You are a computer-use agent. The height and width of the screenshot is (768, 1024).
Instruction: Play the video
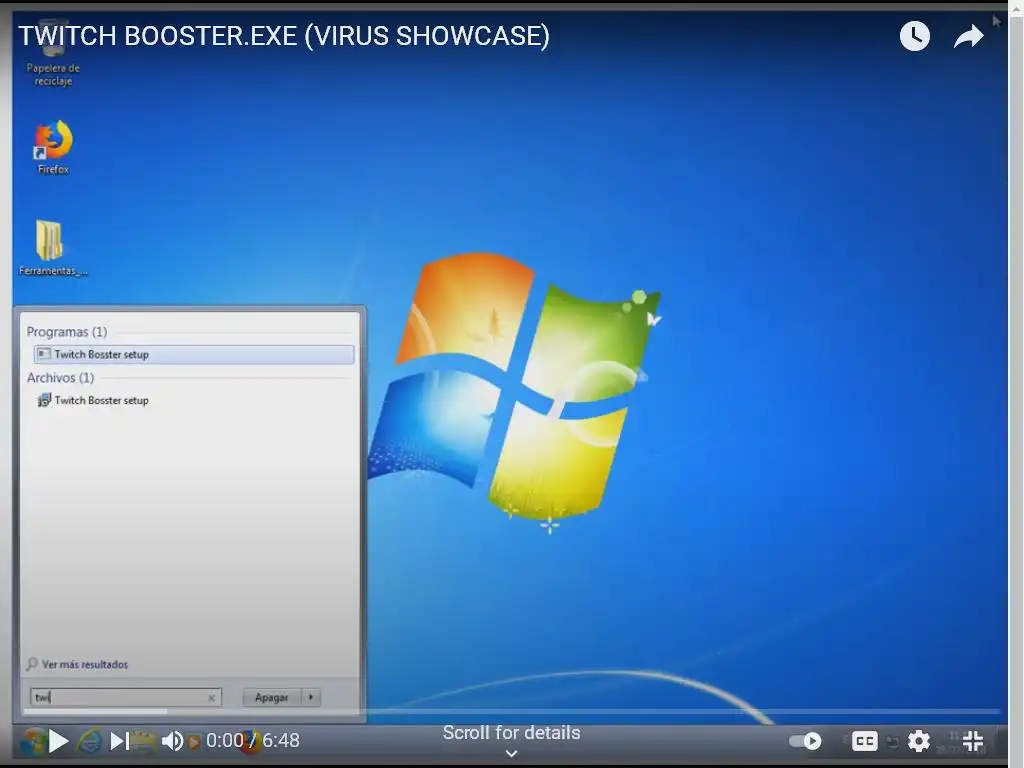pyautogui.click(x=58, y=741)
